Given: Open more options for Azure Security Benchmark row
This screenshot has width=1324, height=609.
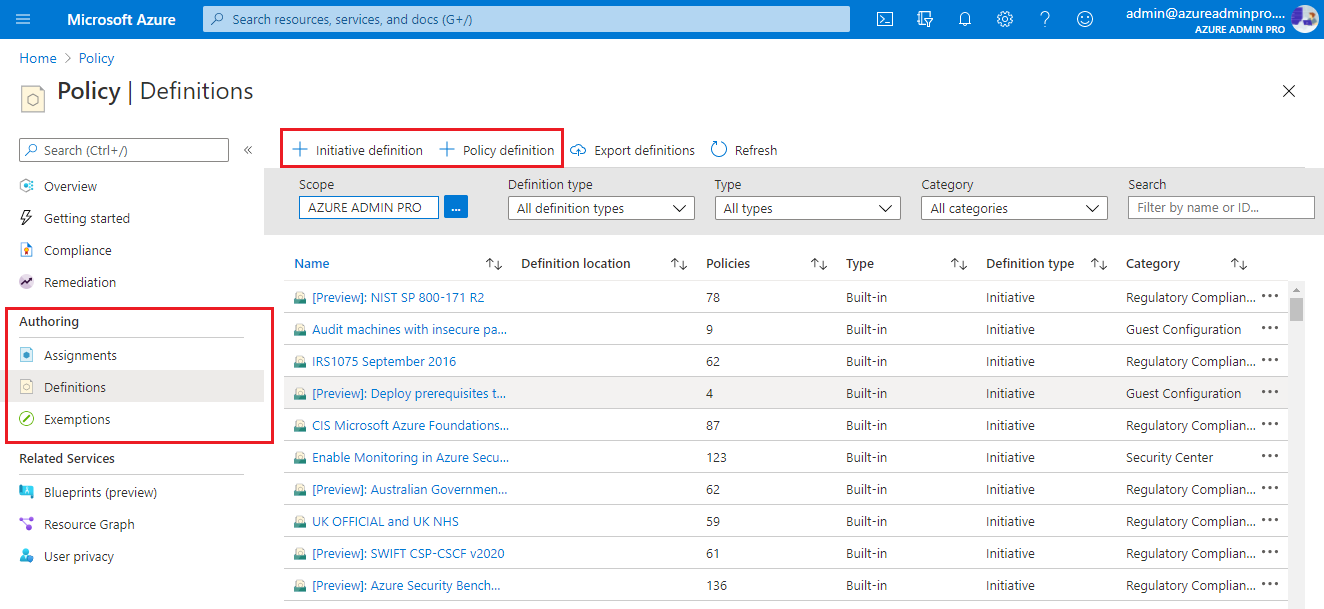Looking at the screenshot, I should coord(1270,584).
